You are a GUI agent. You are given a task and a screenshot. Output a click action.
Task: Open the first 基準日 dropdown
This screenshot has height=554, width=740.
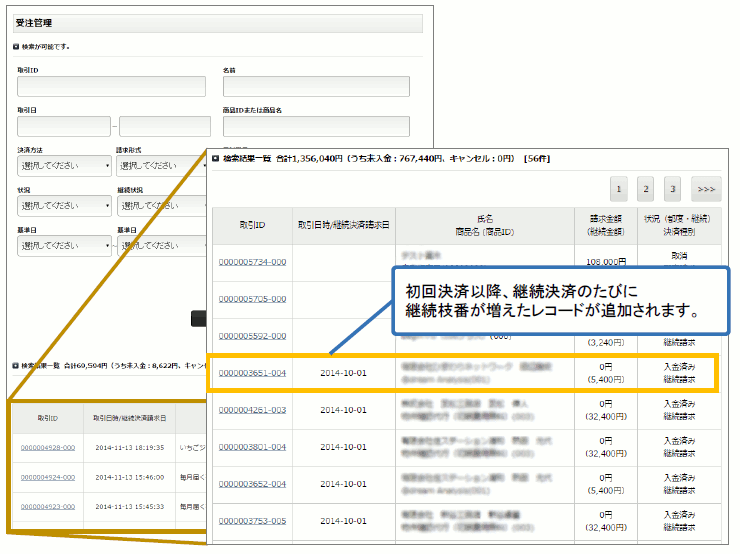63,246
